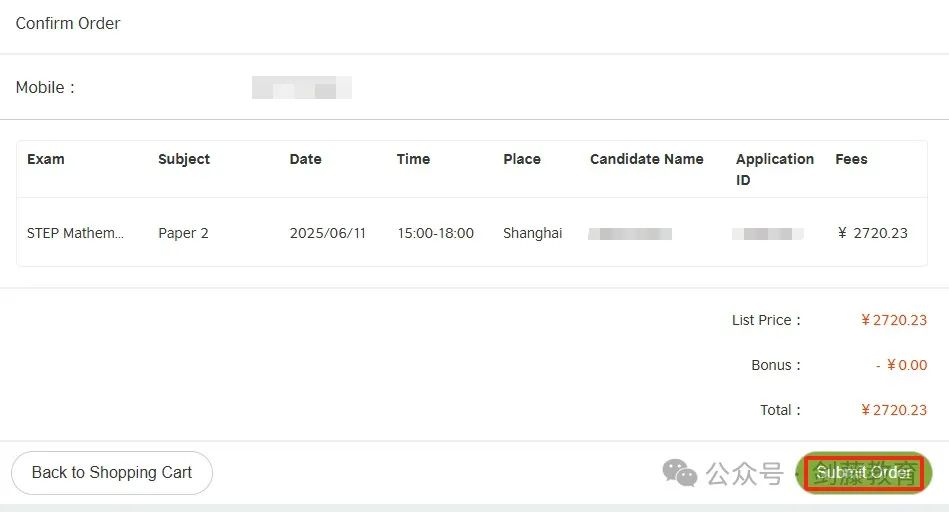Click the Submit Order button
Screen dimensions: 949x512
click(x=864, y=473)
